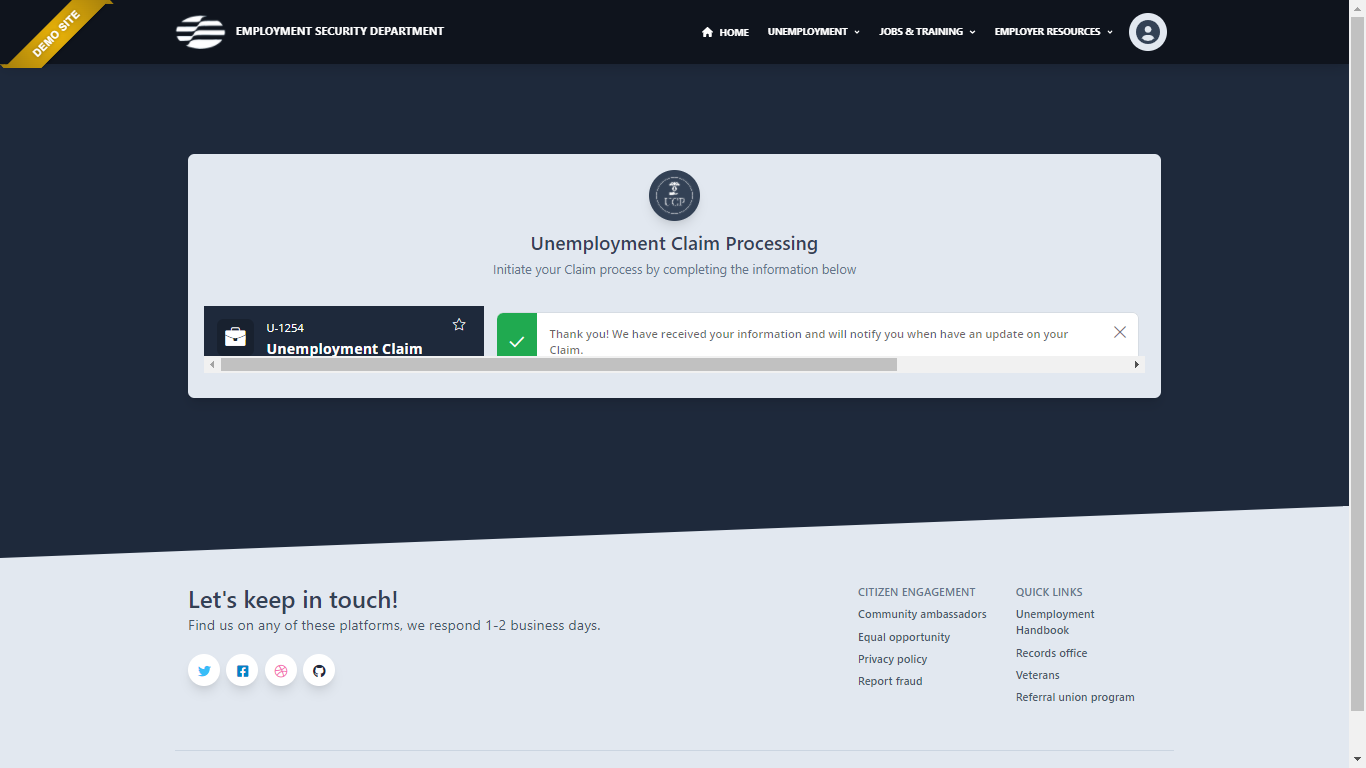Click the home icon in the navbar
1366x768 pixels.
(x=707, y=31)
